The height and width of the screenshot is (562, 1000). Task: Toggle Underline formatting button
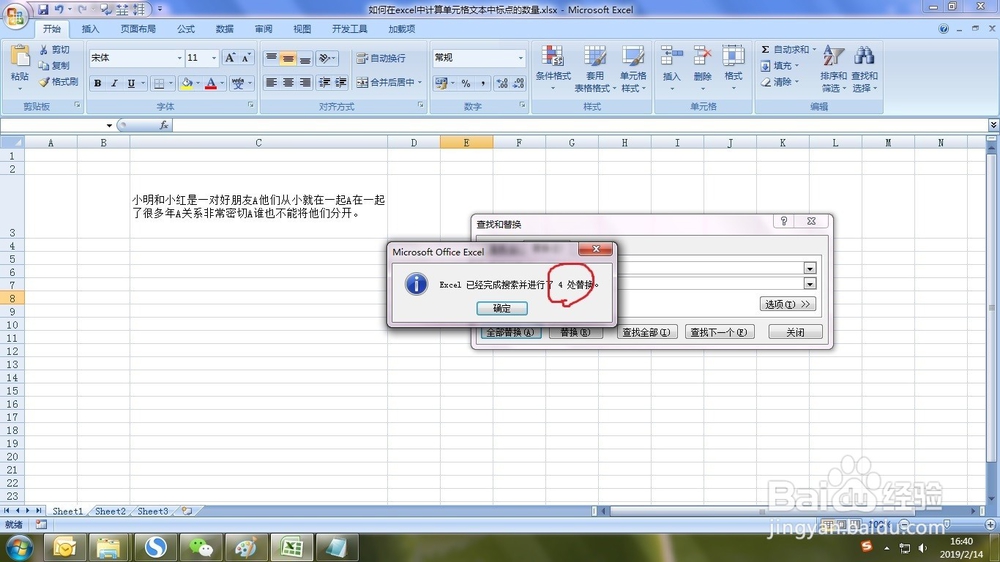pos(131,83)
